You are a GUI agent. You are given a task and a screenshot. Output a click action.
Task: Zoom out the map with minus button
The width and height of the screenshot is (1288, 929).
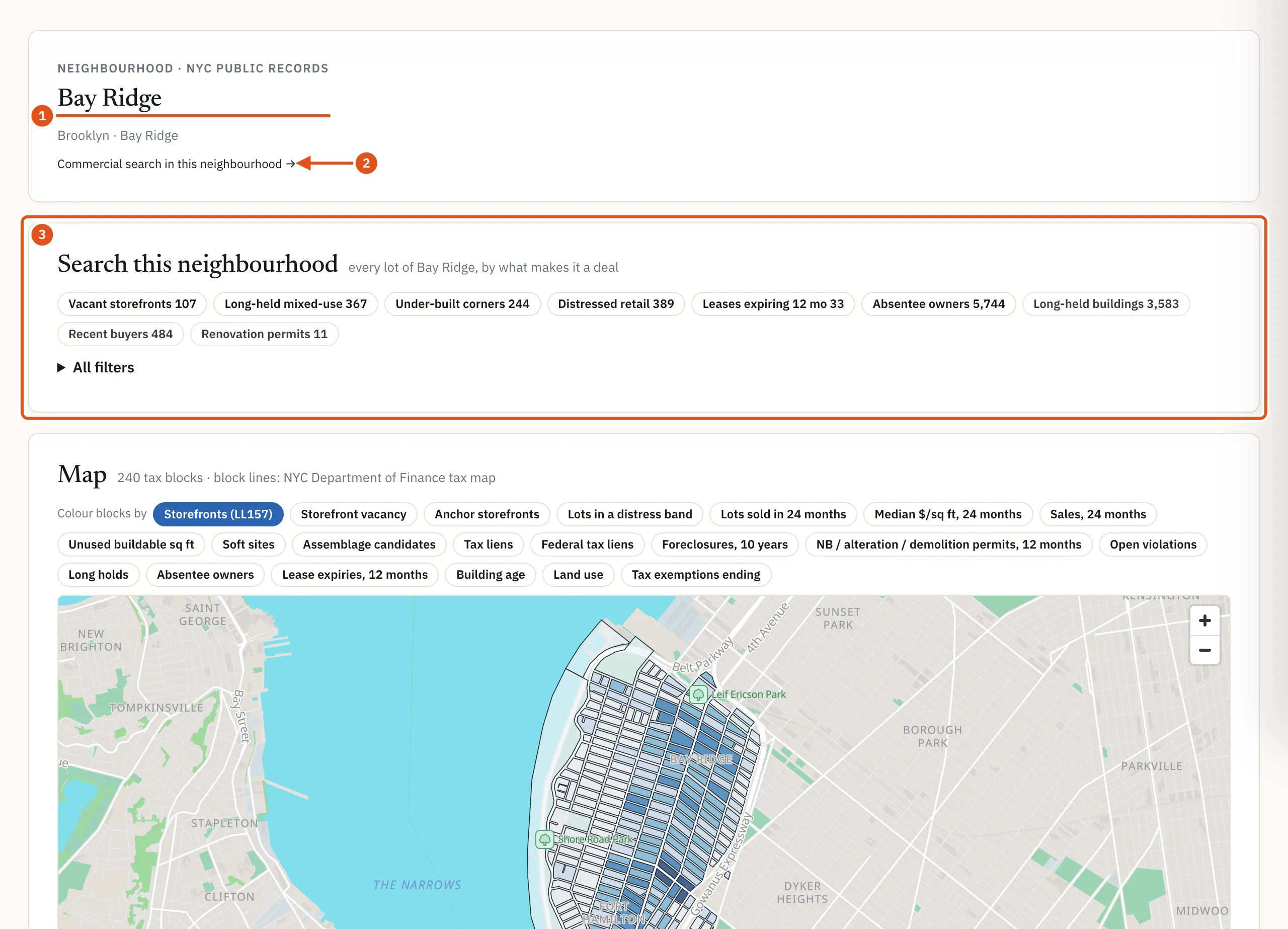click(x=1204, y=650)
